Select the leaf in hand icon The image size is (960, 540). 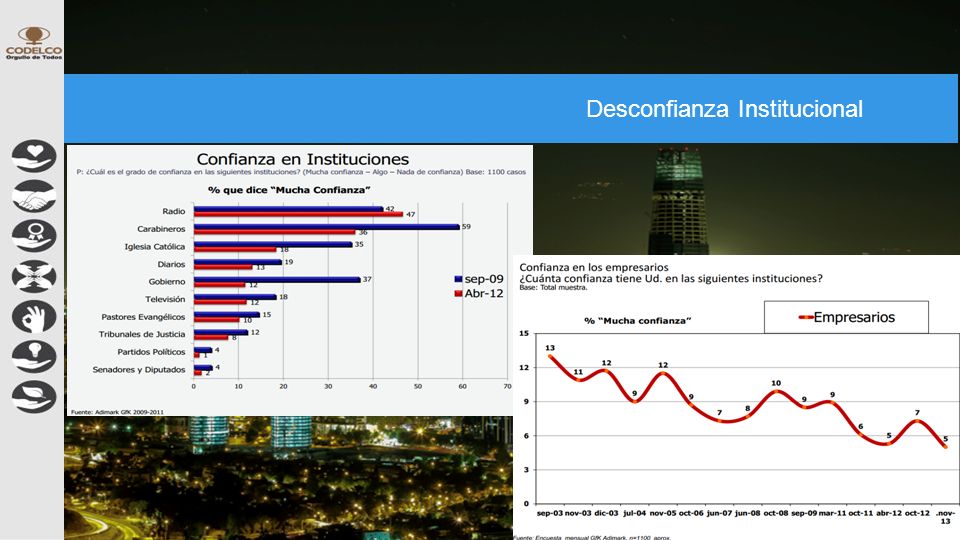34,397
